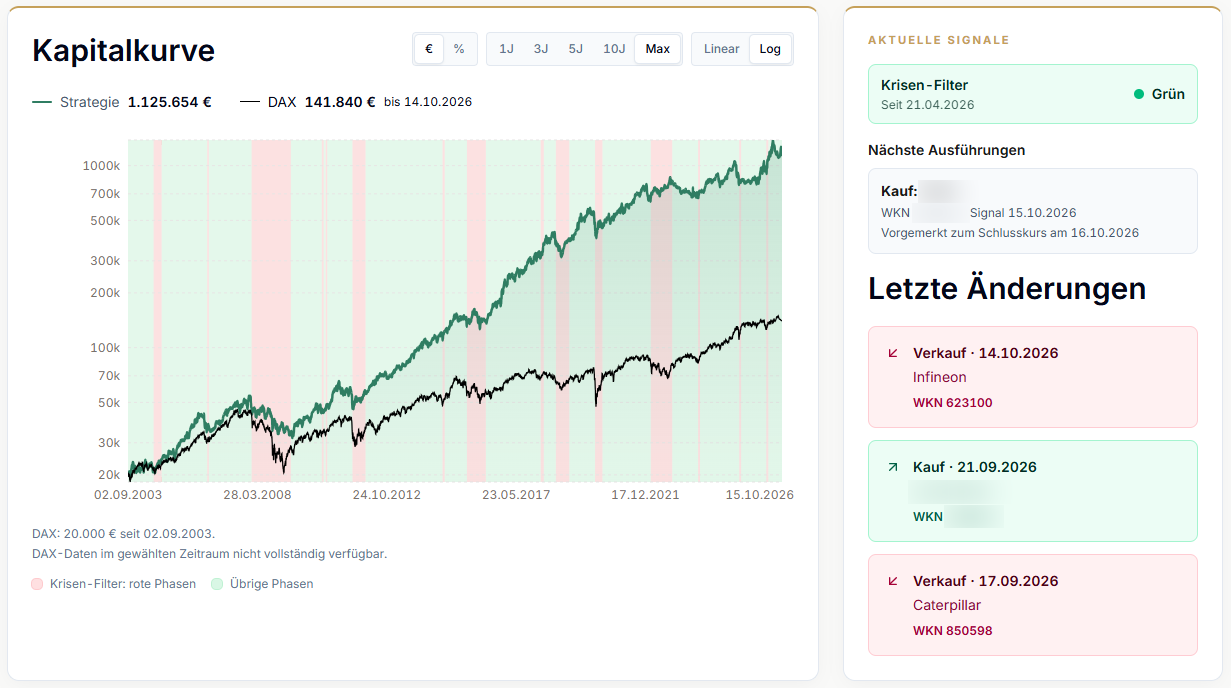Click the Kapitalkurve heading

click(123, 50)
